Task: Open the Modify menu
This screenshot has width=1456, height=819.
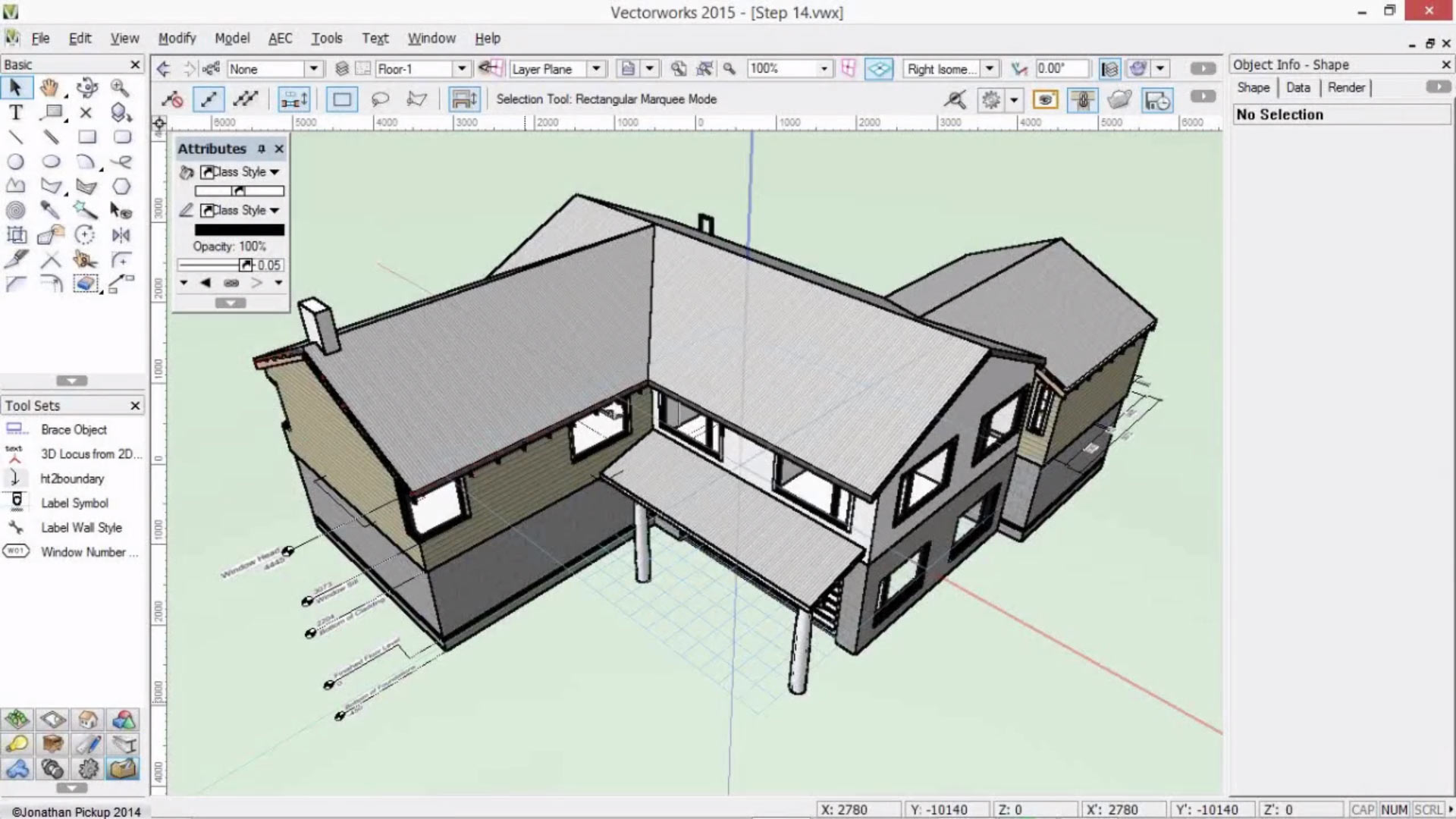Action: [177, 37]
